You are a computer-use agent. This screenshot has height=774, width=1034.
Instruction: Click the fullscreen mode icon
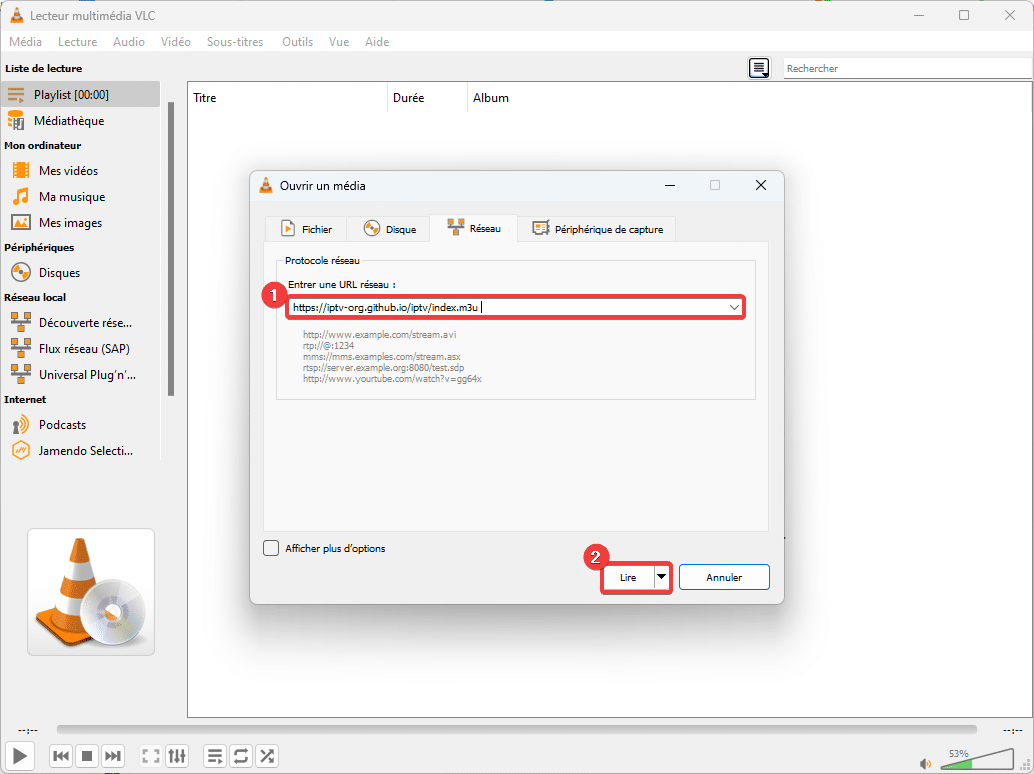pyautogui.click(x=150, y=756)
